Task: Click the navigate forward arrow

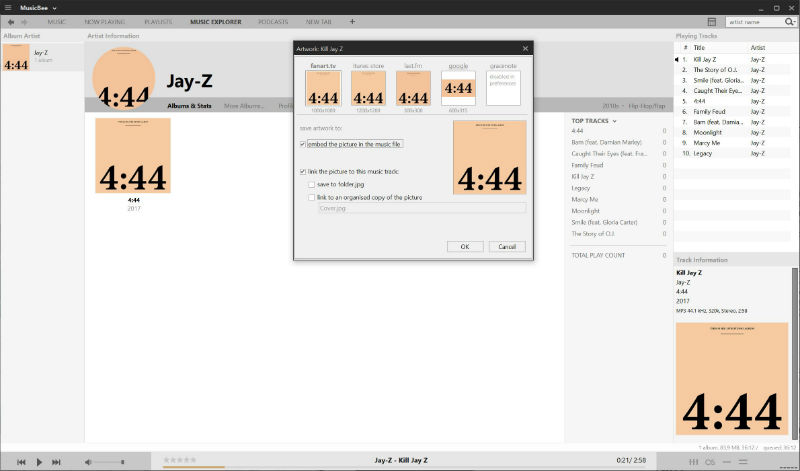Action: point(24,22)
